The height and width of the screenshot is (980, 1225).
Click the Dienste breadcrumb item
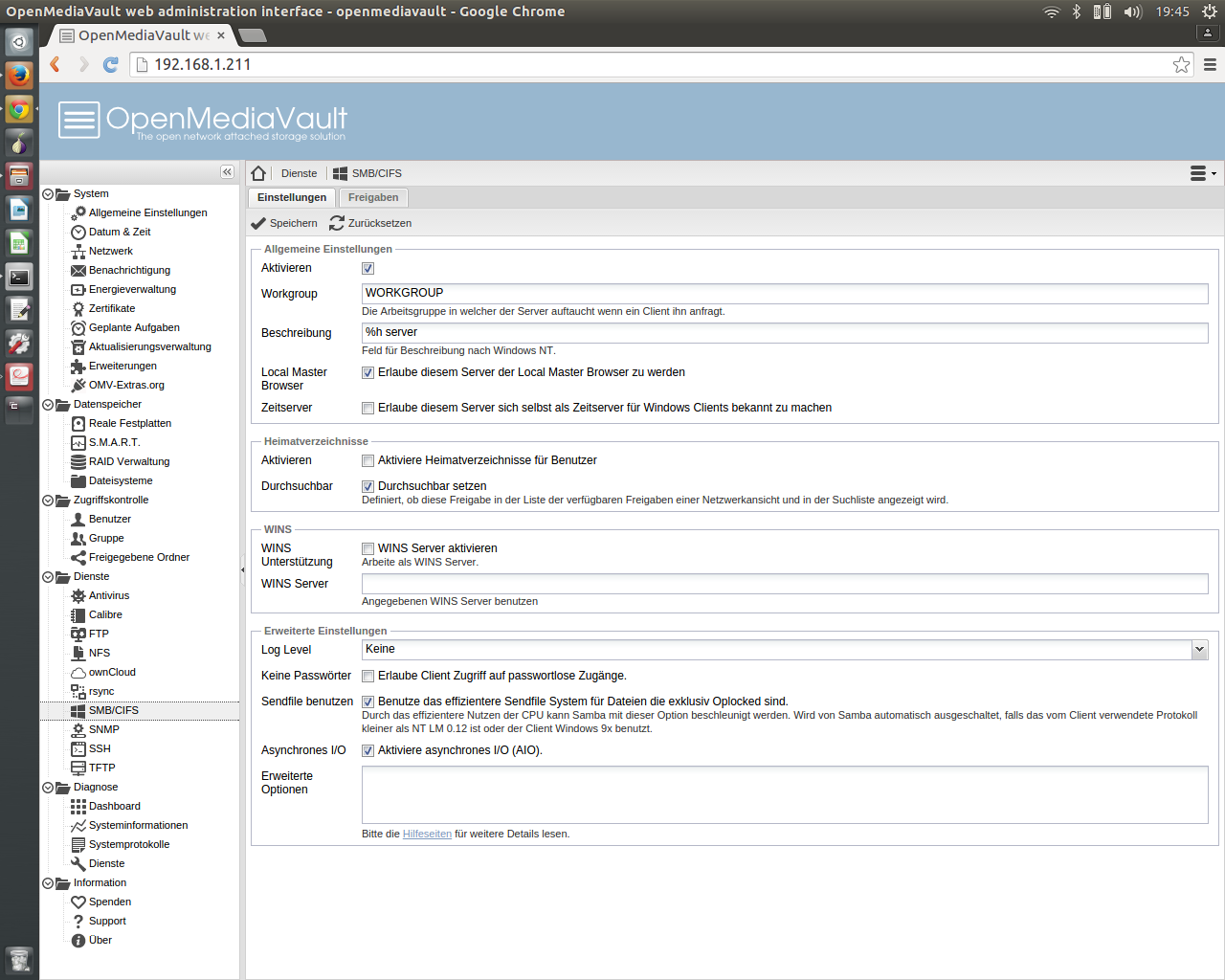pyautogui.click(x=299, y=173)
